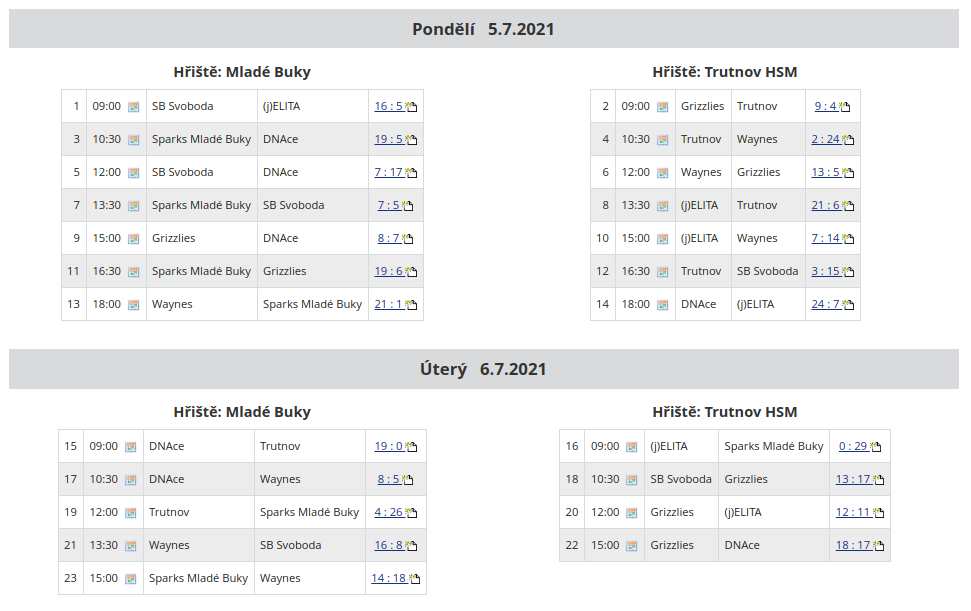Open the 7 : 17 score link
This screenshot has height=611, width=971.
point(388,172)
